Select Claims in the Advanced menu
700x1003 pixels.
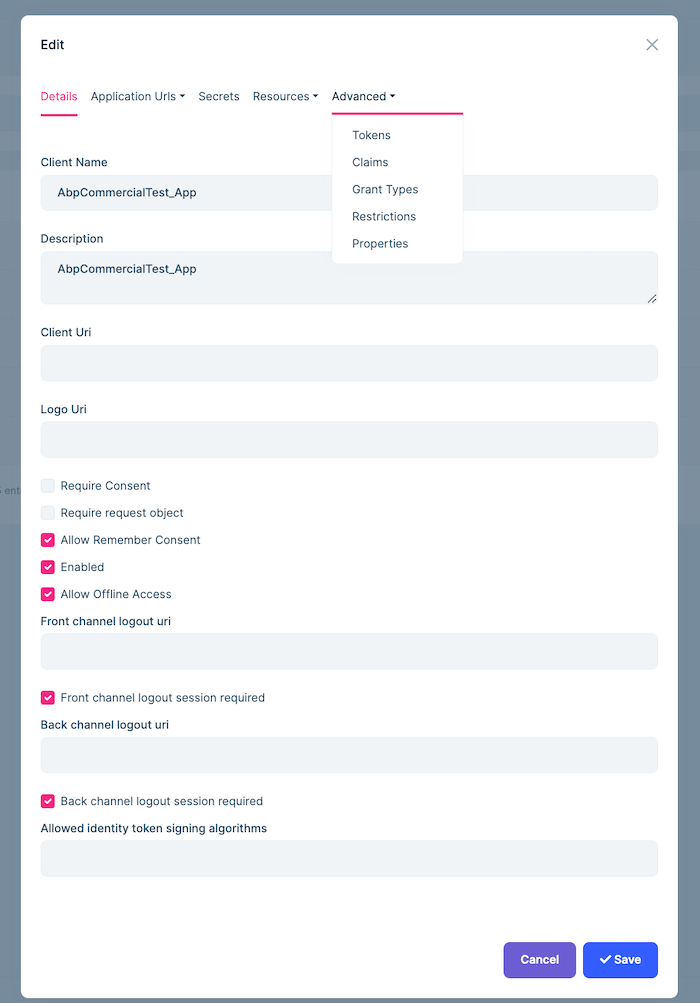tap(369, 161)
